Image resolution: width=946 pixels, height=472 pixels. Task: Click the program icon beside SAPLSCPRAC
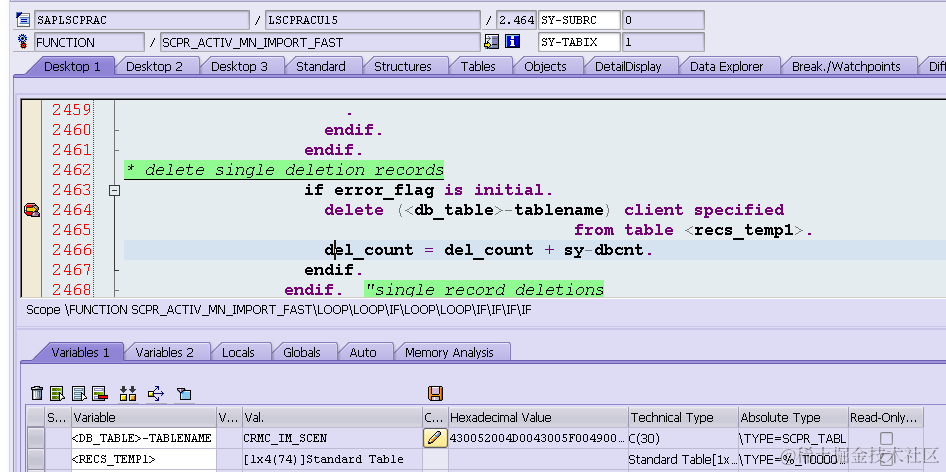pyautogui.click(x=23, y=19)
